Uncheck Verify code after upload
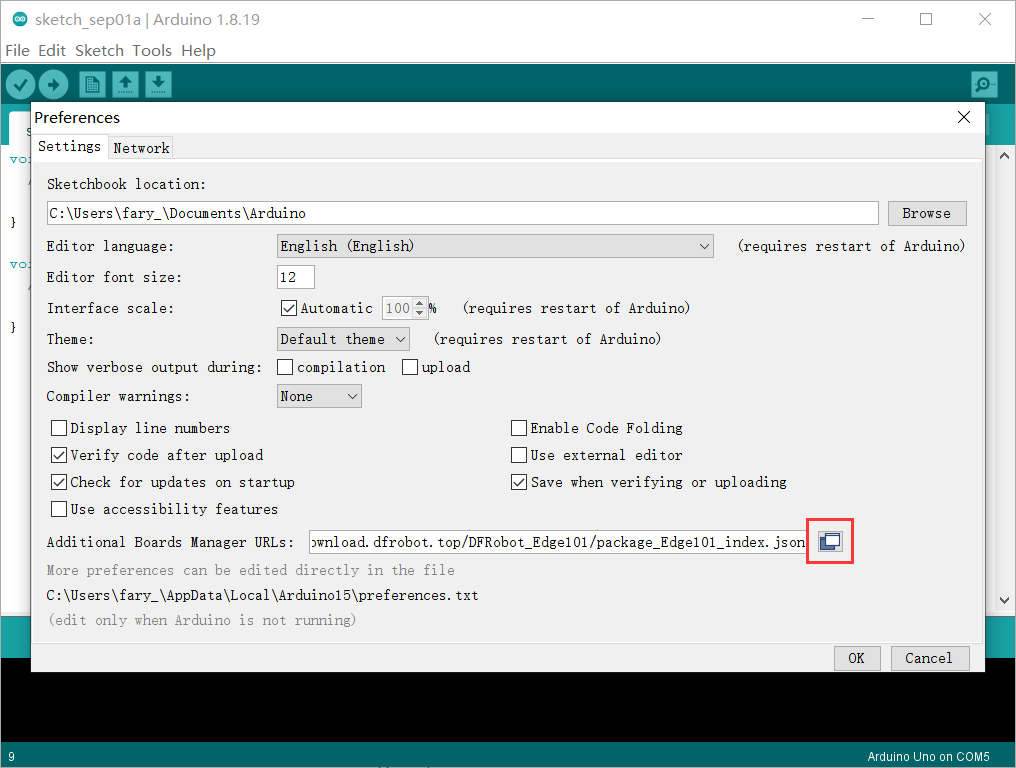 [59, 456]
